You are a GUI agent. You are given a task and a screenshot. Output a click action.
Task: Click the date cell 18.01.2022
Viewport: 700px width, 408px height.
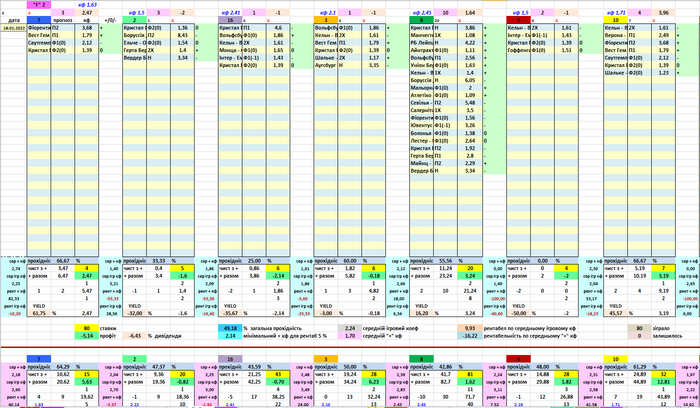[13, 28]
